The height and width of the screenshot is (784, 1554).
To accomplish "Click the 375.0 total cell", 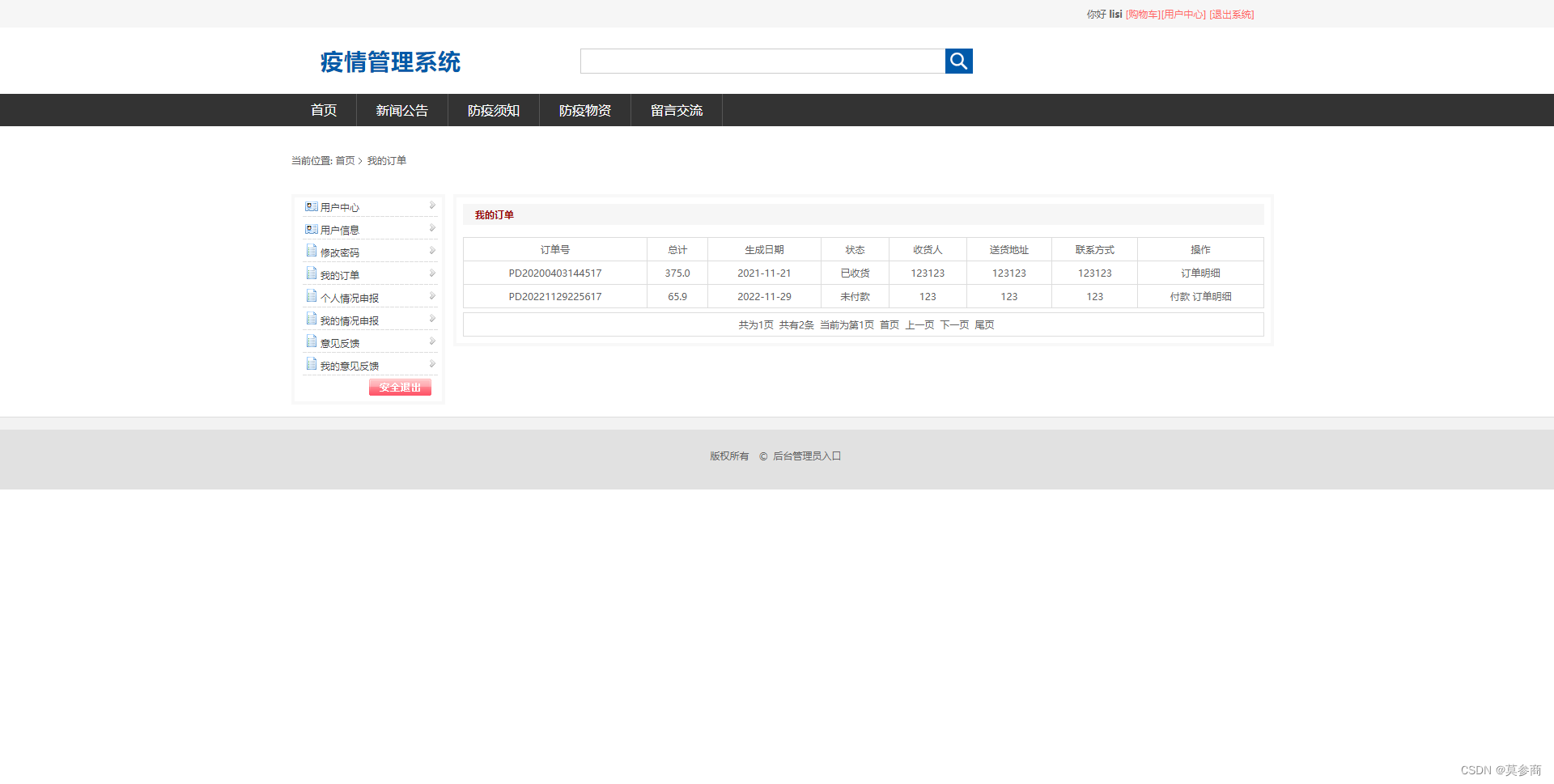I will click(x=677, y=273).
